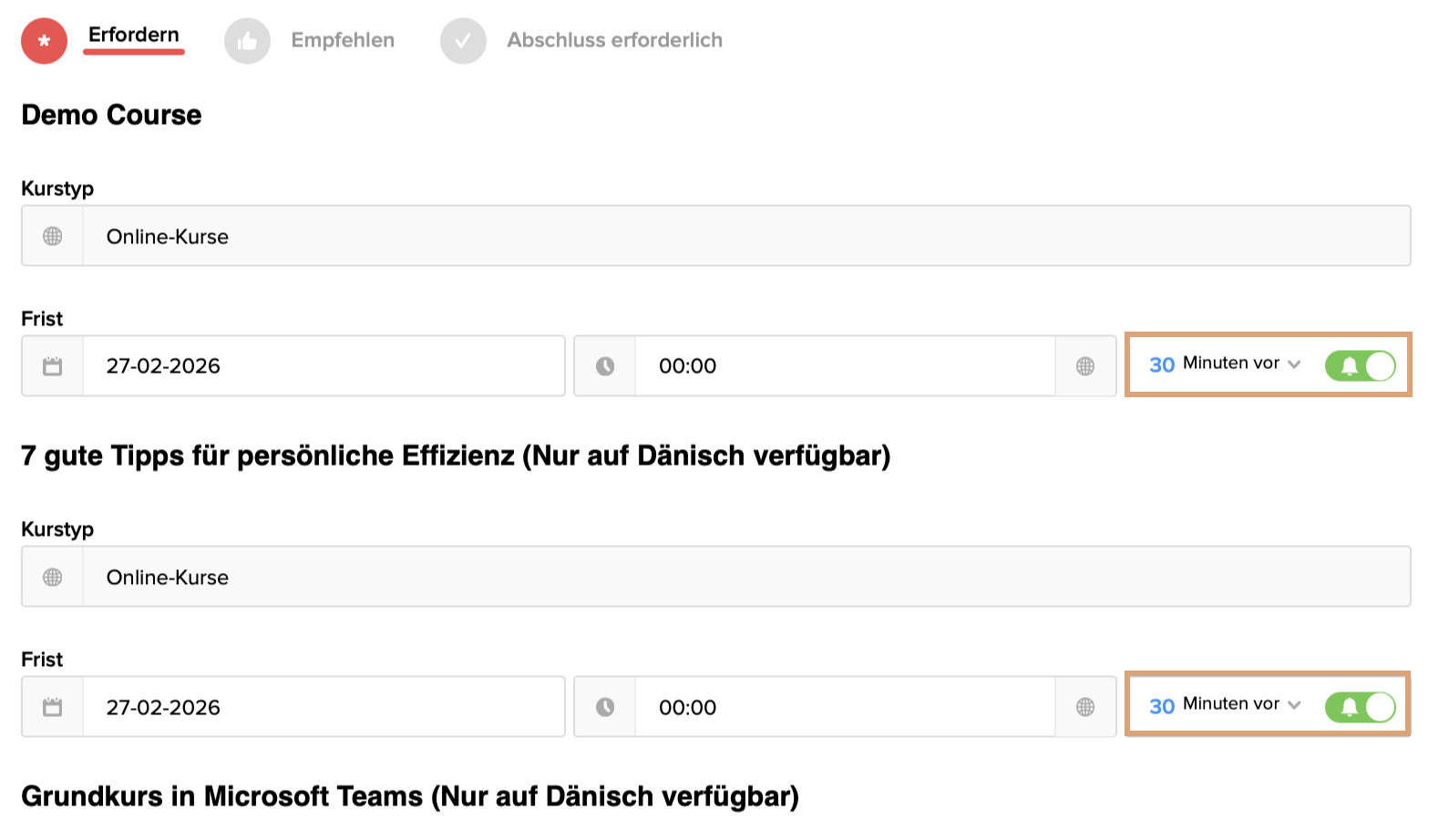This screenshot has height=840, width=1449.
Task: Select the Erfordern tab label
Action: 134,35
